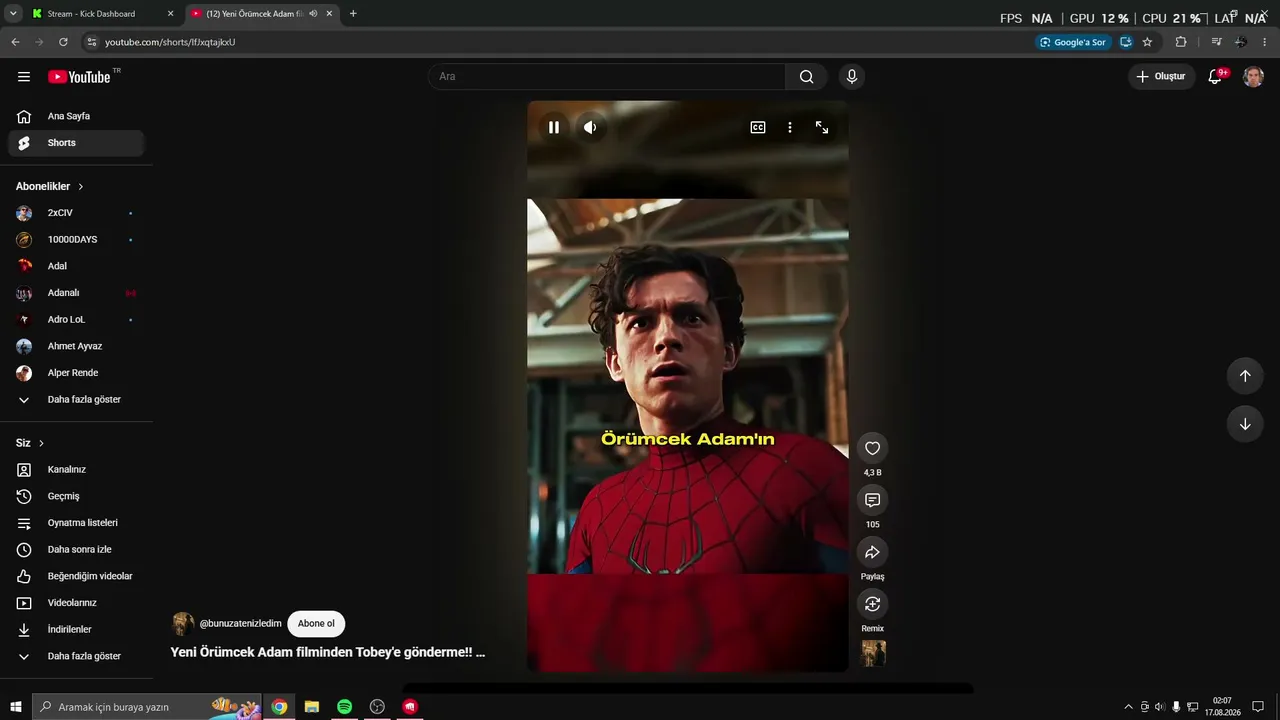View site information in the address bar
1280x720 pixels.
coord(91,42)
